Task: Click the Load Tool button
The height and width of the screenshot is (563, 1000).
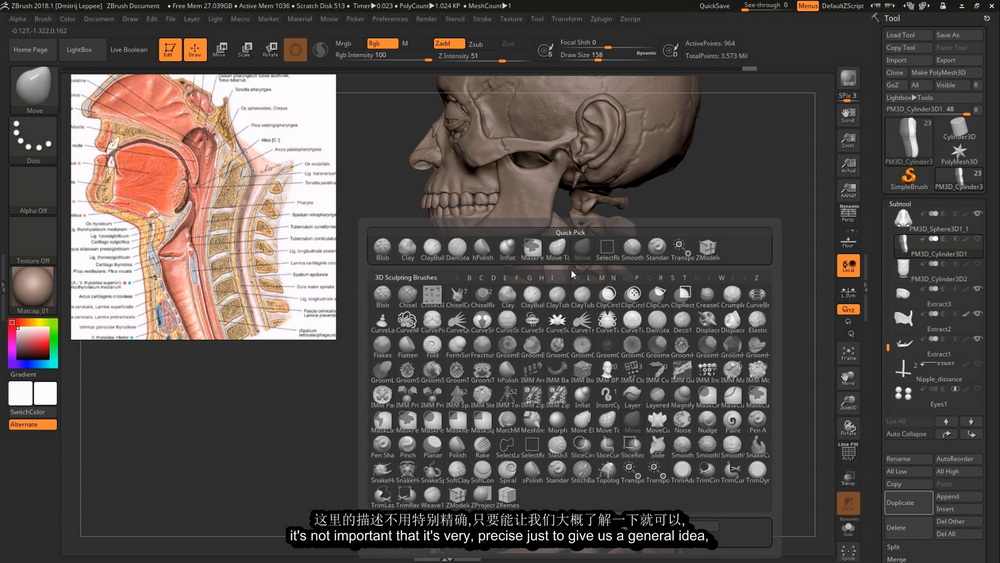Action: point(908,35)
